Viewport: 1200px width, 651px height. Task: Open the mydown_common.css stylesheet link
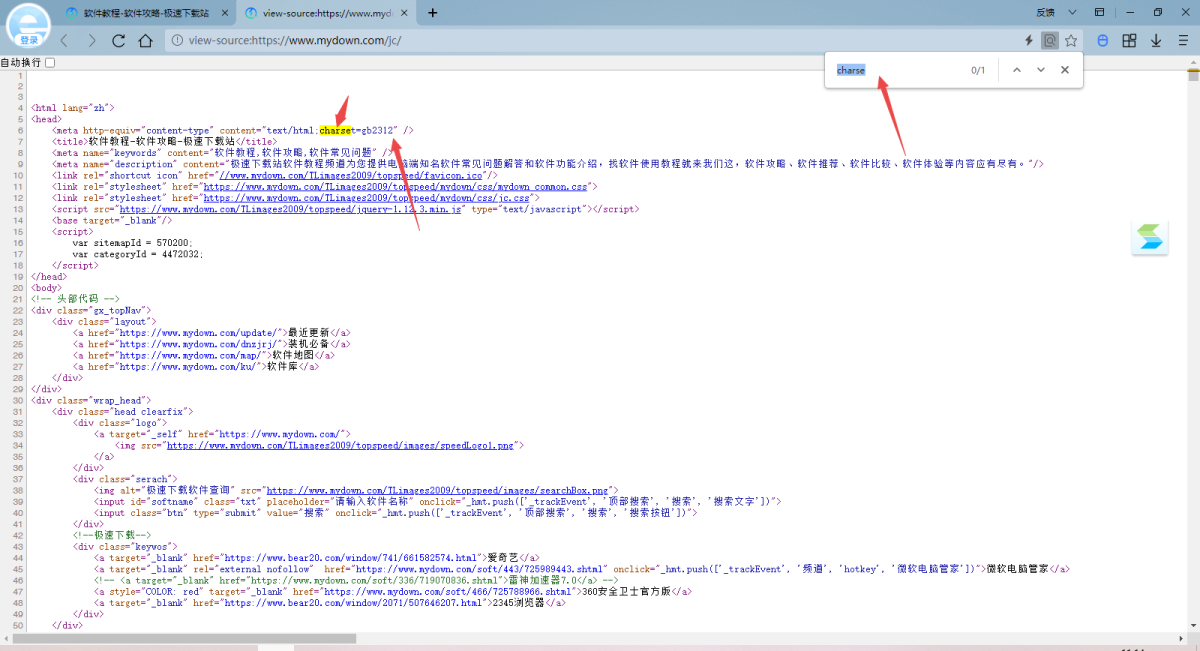pyautogui.click(x=396, y=186)
